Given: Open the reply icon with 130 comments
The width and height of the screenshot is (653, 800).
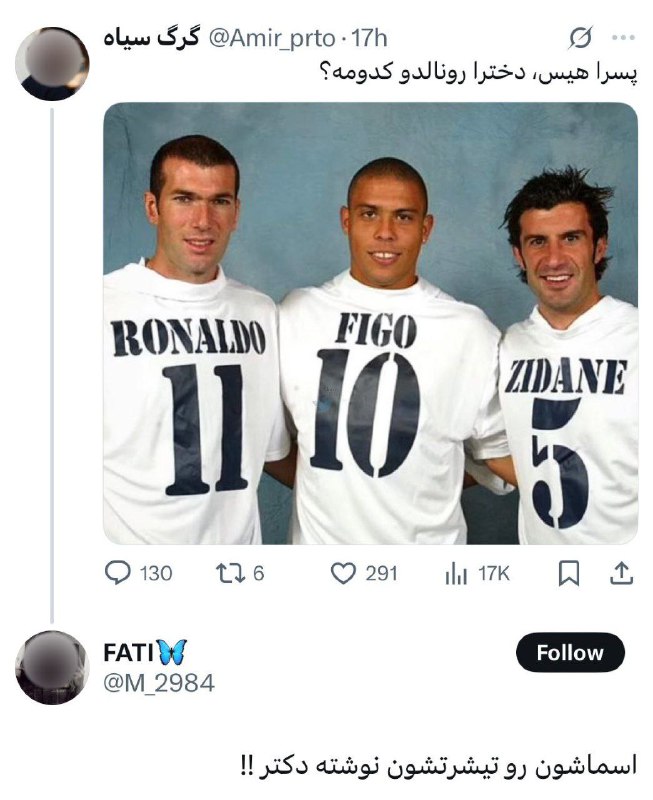Looking at the screenshot, I should (118, 573).
